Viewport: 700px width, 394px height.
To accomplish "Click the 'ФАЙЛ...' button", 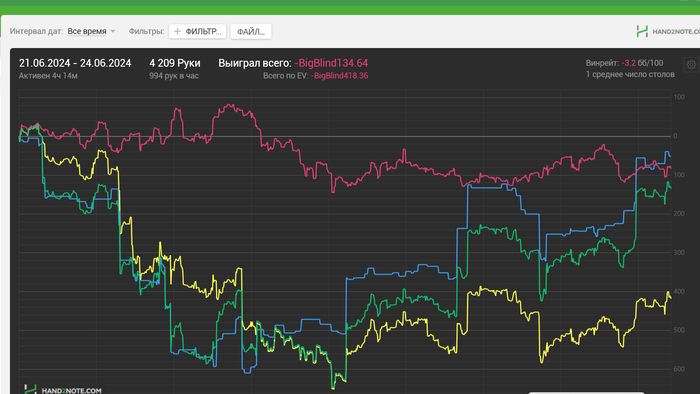I will pos(251,32).
